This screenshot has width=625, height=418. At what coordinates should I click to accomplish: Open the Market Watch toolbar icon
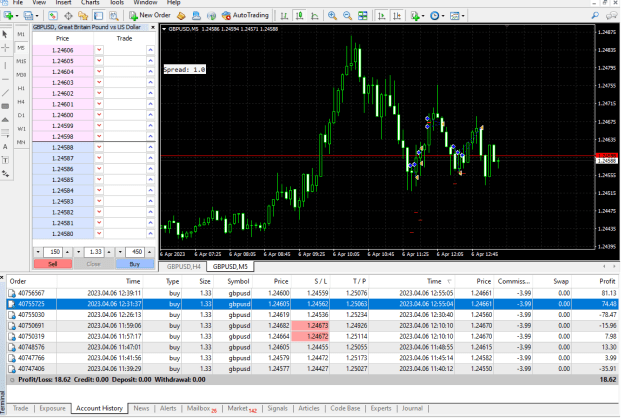click(53, 16)
